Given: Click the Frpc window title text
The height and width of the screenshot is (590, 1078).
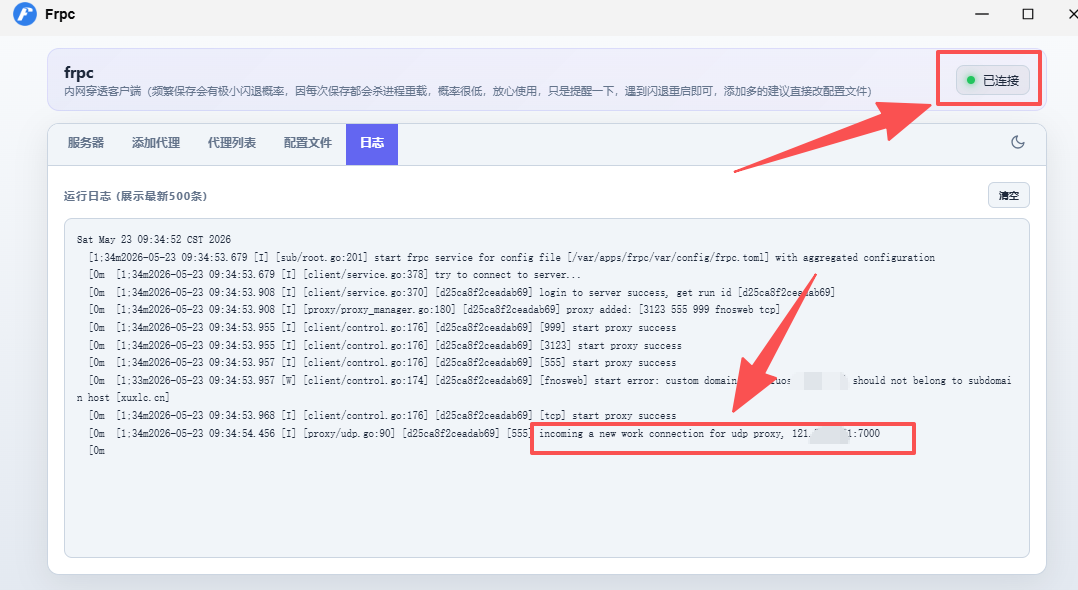Looking at the screenshot, I should tap(60, 14).
